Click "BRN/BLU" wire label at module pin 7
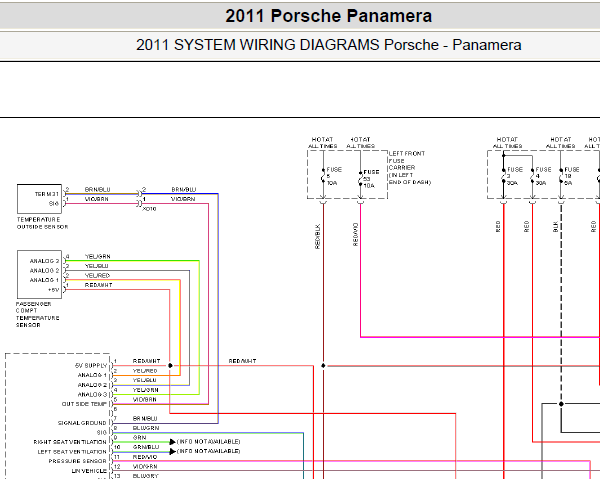 coord(145,419)
